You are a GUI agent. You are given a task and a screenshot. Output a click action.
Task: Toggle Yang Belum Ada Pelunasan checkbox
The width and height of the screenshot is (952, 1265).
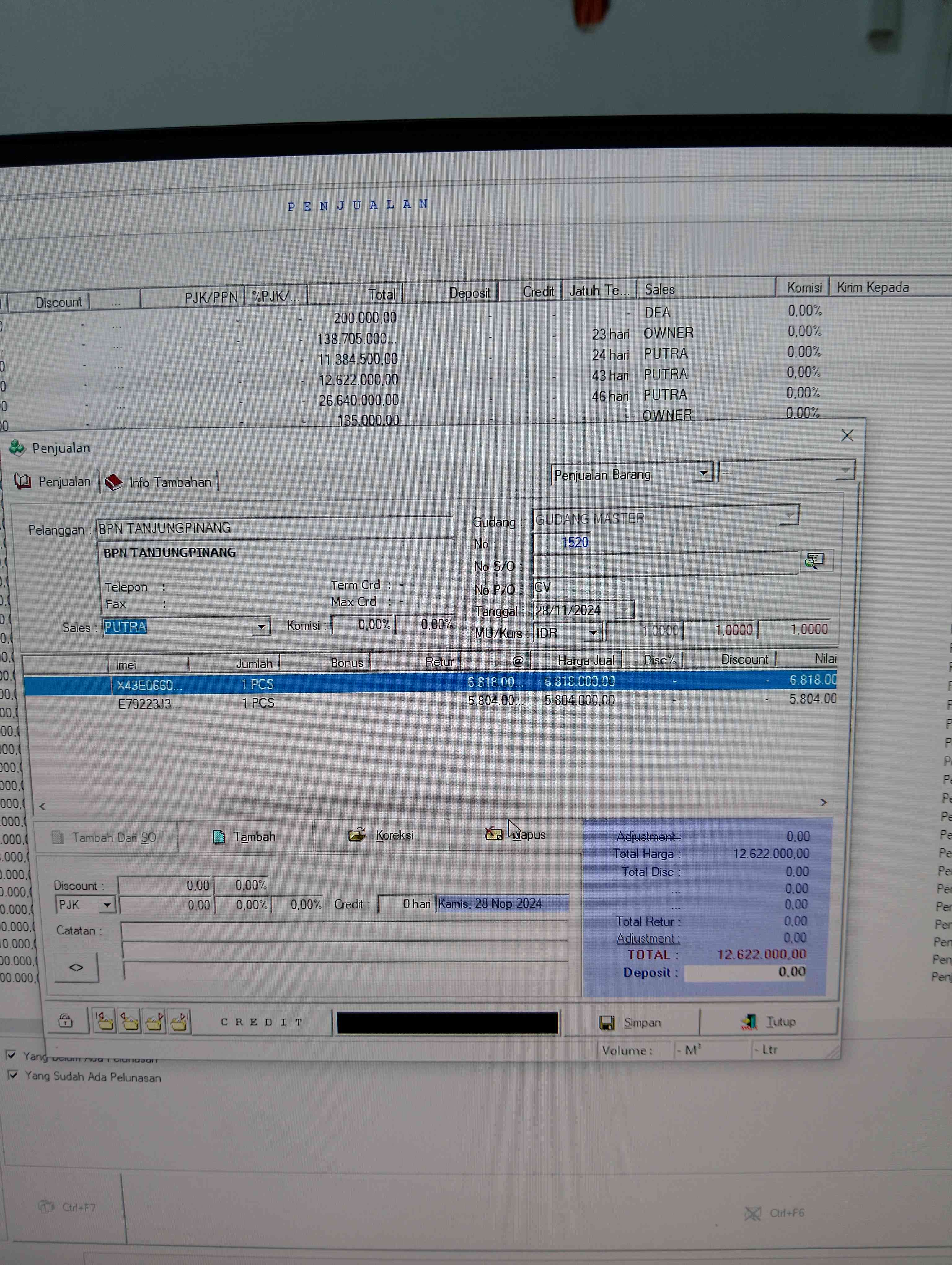pyautogui.click(x=11, y=1055)
